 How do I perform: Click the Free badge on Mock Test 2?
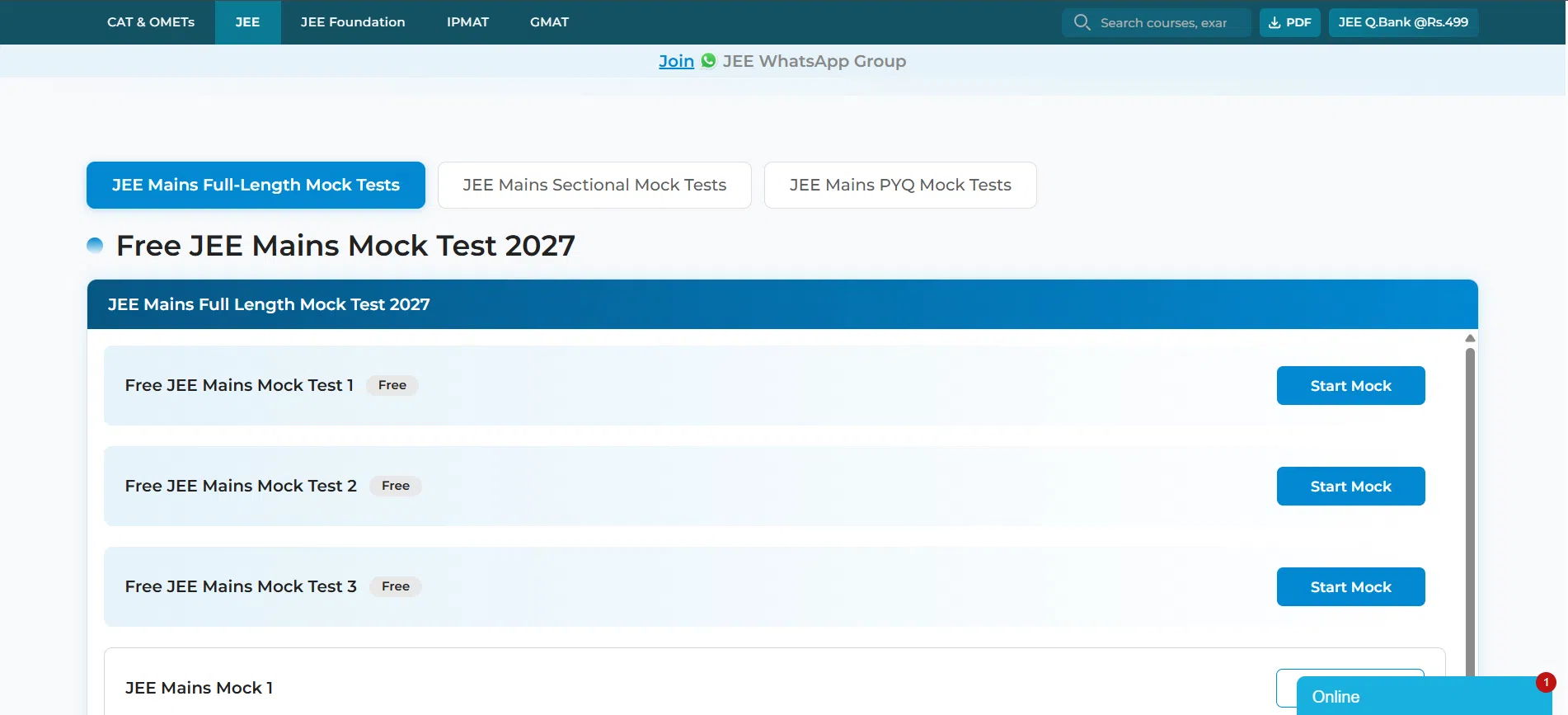click(396, 486)
